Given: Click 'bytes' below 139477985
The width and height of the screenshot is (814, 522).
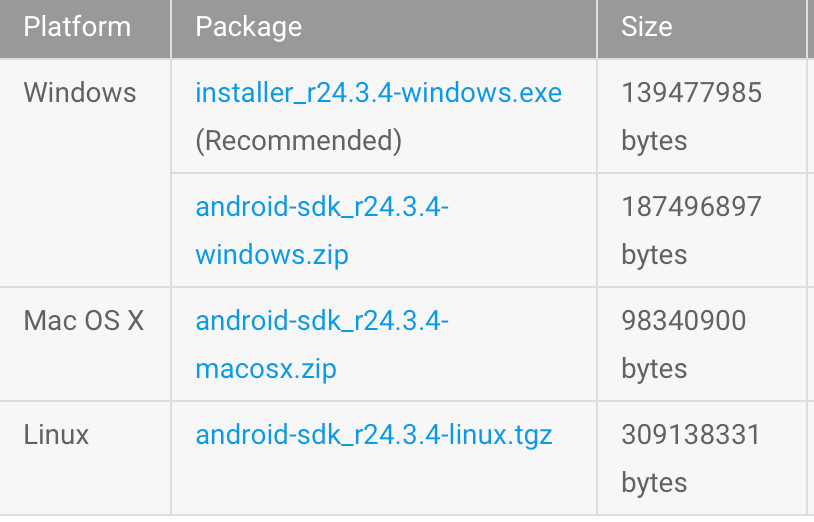Looking at the screenshot, I should coord(654,141).
